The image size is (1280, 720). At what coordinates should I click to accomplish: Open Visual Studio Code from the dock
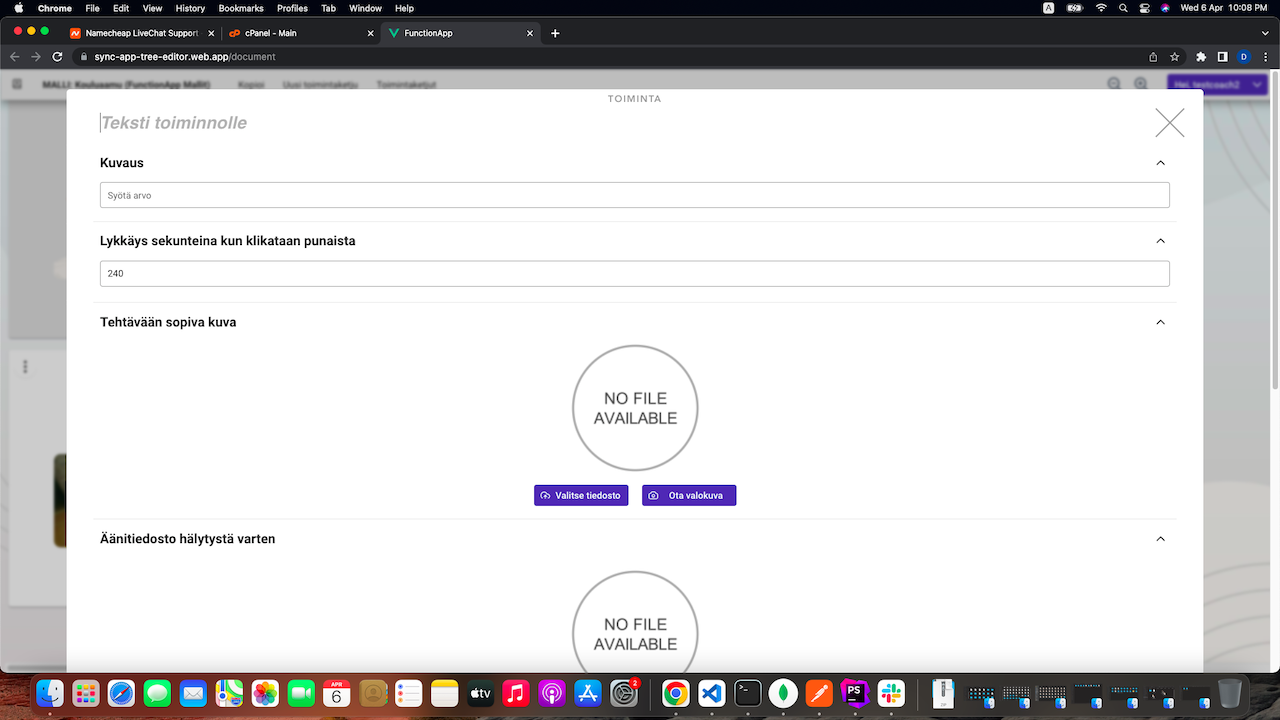pos(711,692)
